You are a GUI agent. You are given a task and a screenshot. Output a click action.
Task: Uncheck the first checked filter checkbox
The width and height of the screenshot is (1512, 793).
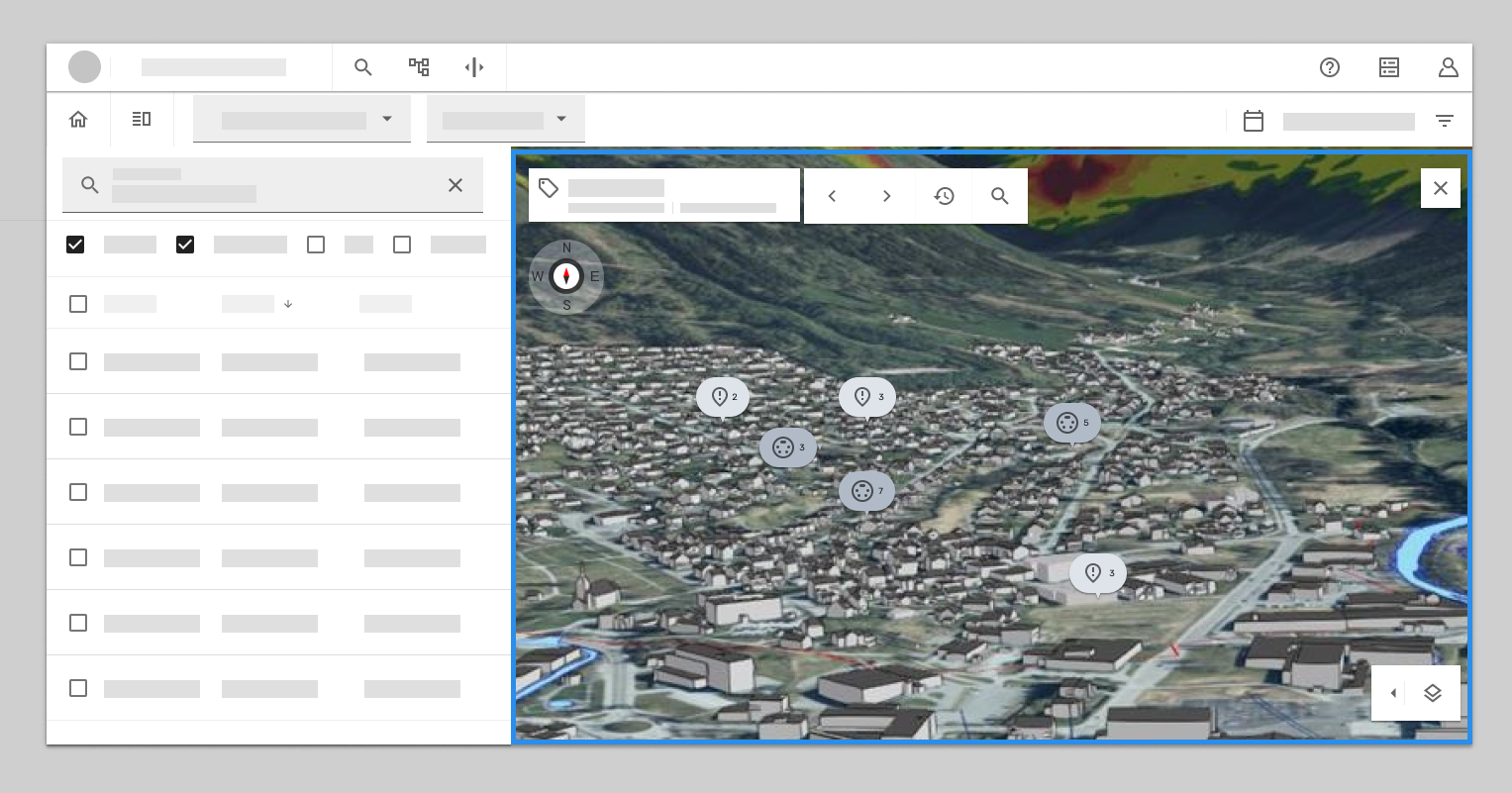coord(75,245)
